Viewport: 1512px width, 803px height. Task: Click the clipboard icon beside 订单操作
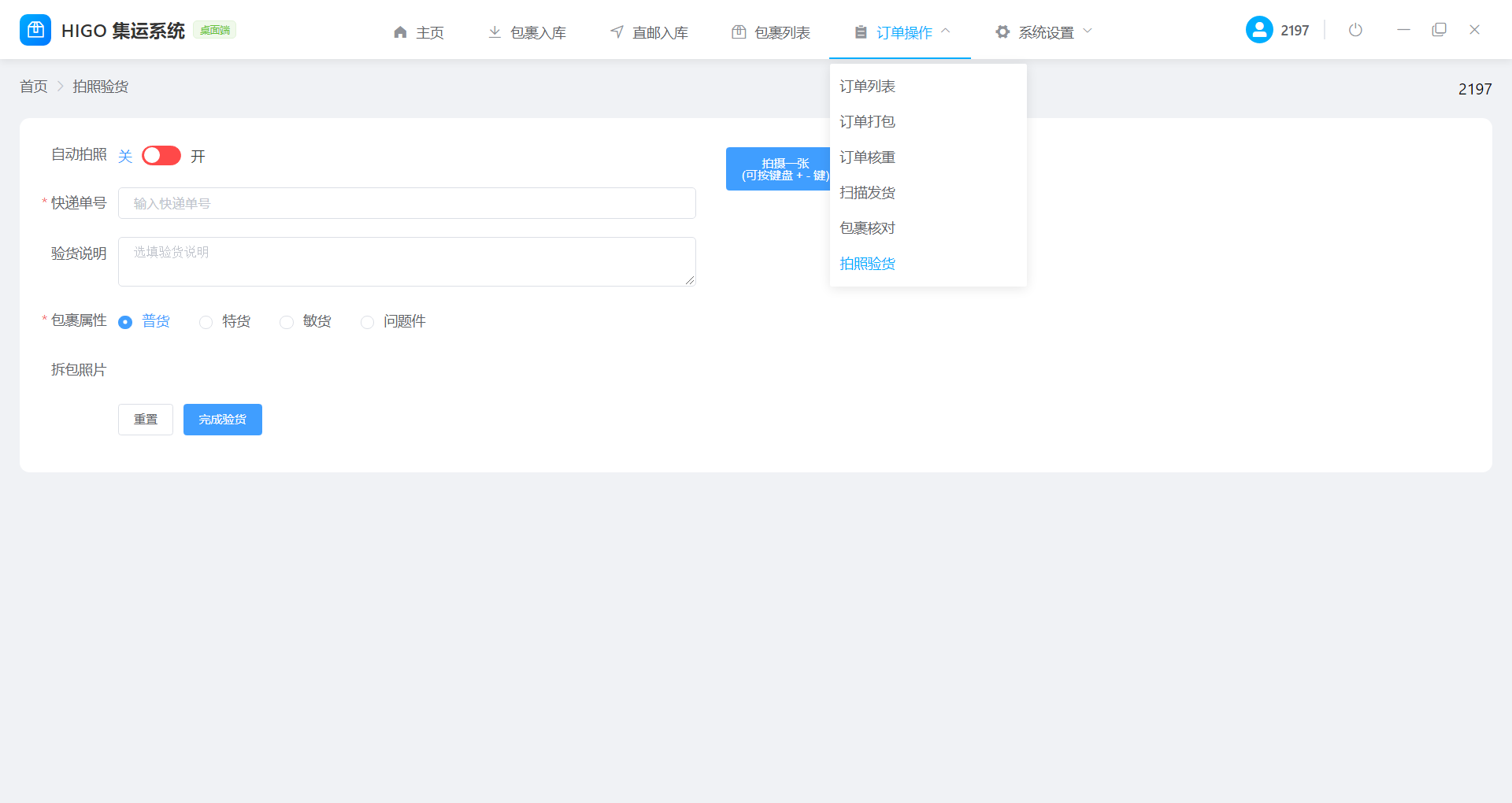pyautogui.click(x=861, y=32)
